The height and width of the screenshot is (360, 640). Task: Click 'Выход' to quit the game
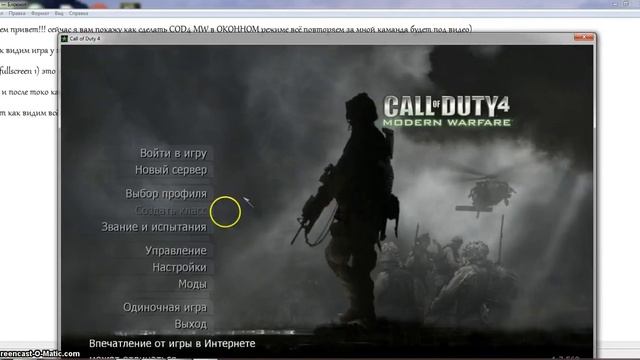tap(191, 324)
